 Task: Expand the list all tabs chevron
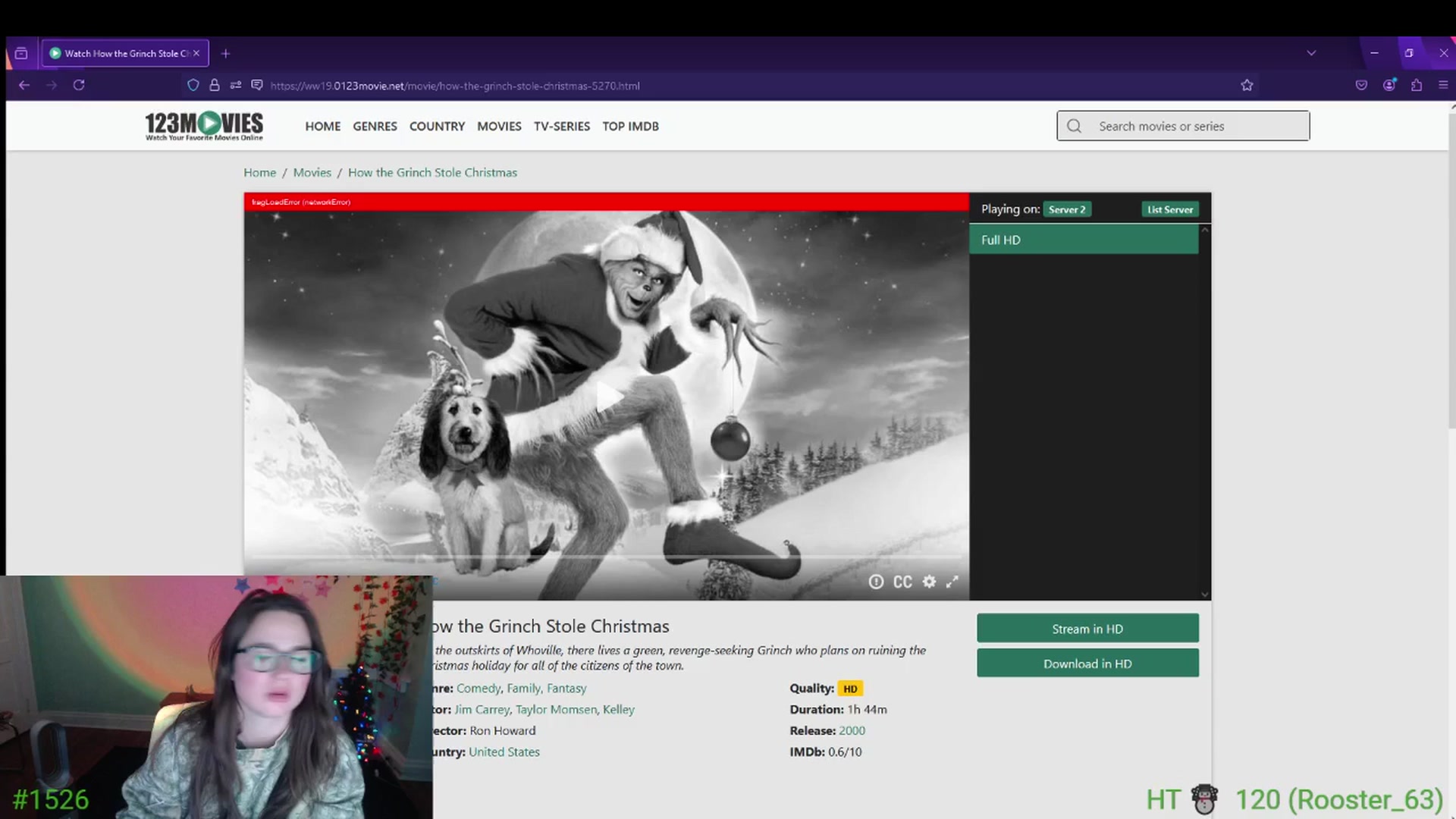(x=1311, y=53)
